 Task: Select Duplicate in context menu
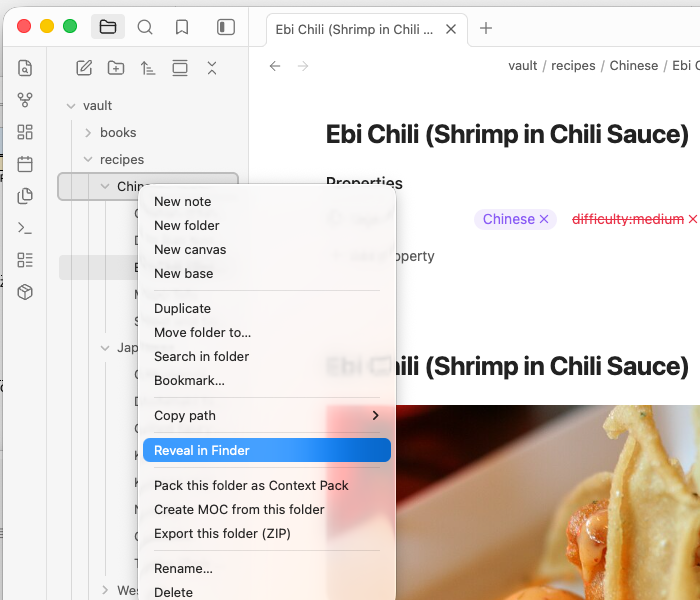coord(267,309)
